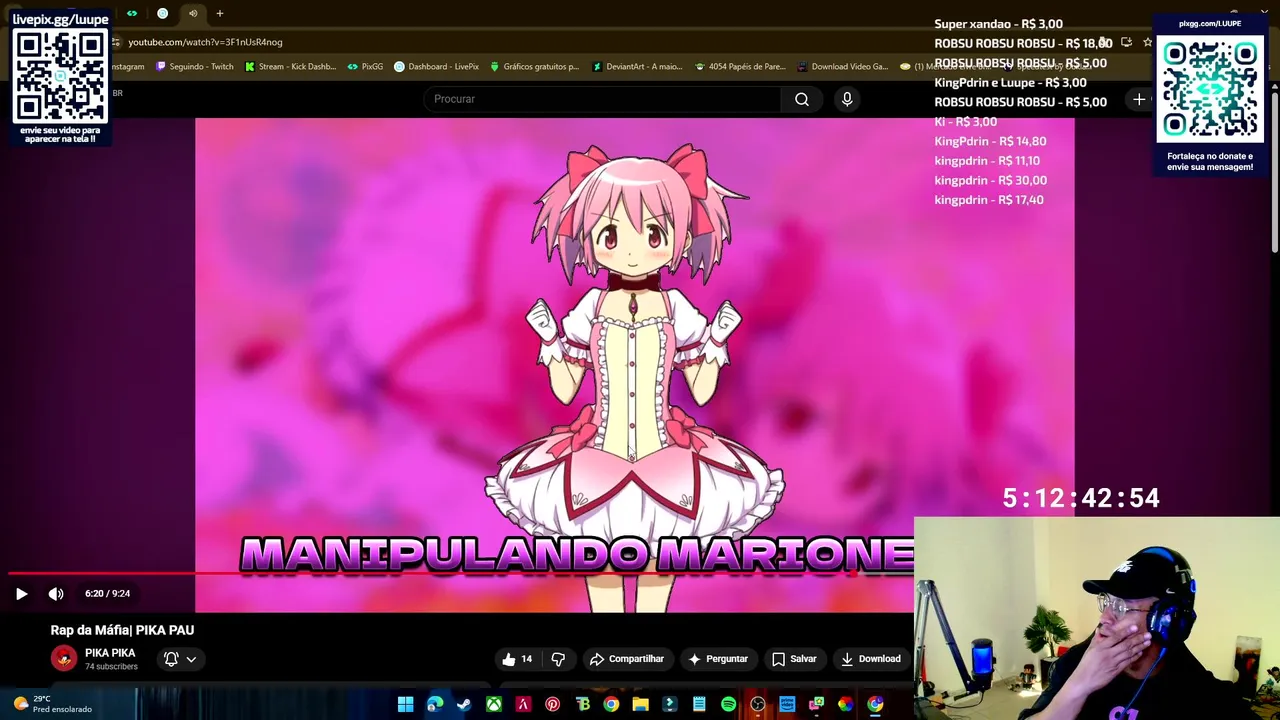Screen dimensions: 1280x720
Task: Open the Download Video Ga... bookmark
Action: (842, 67)
